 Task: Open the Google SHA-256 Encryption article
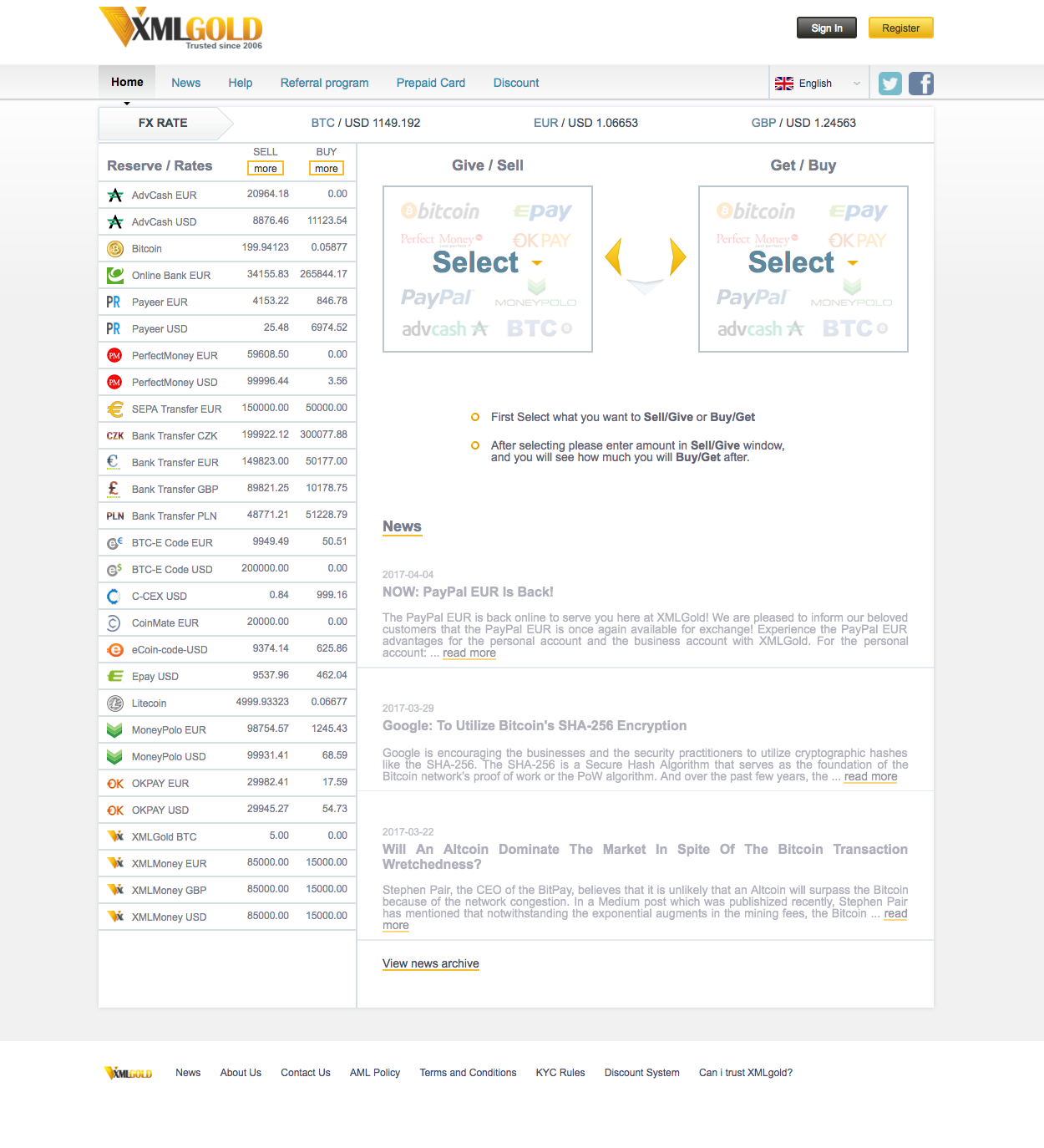[x=535, y=725]
